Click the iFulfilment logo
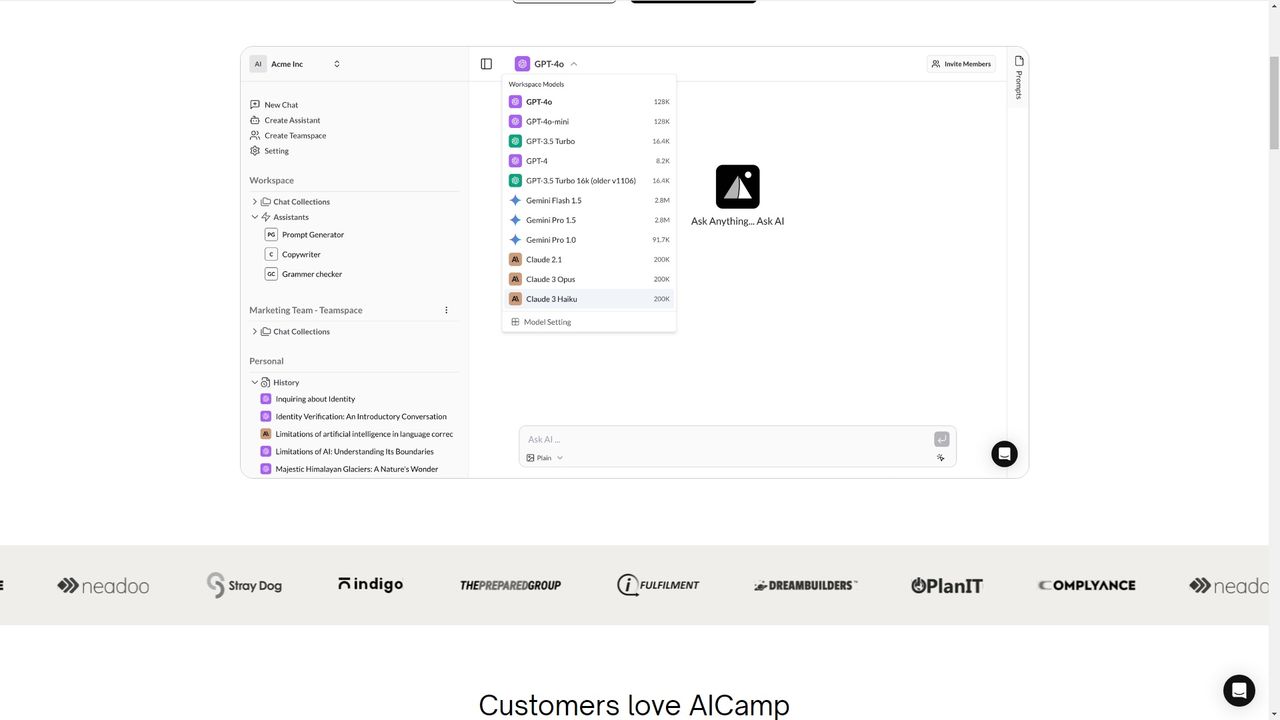Viewport: 1280px width, 720px height. tap(658, 585)
